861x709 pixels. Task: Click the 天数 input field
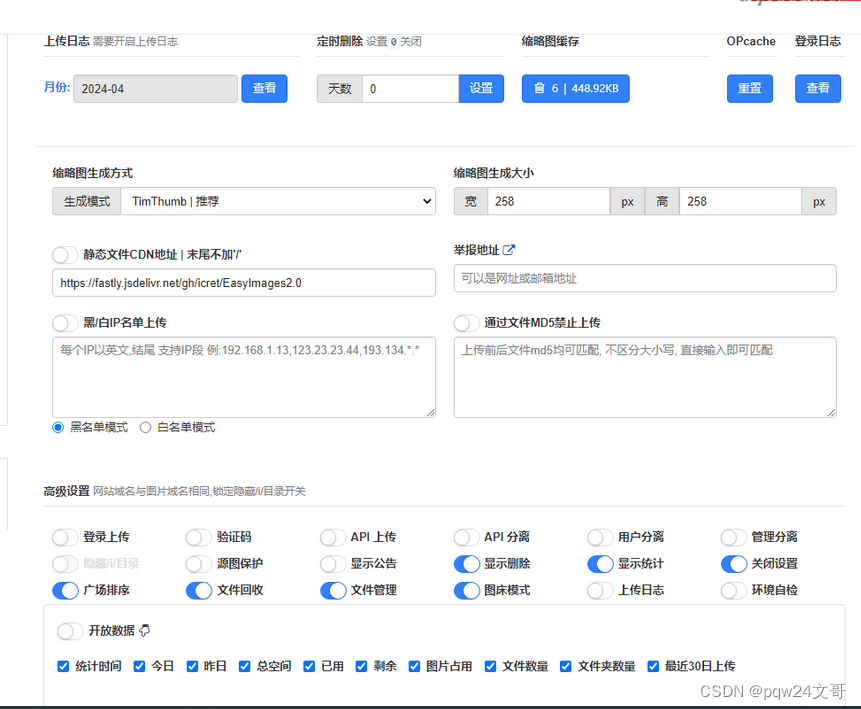pyautogui.click(x=410, y=88)
